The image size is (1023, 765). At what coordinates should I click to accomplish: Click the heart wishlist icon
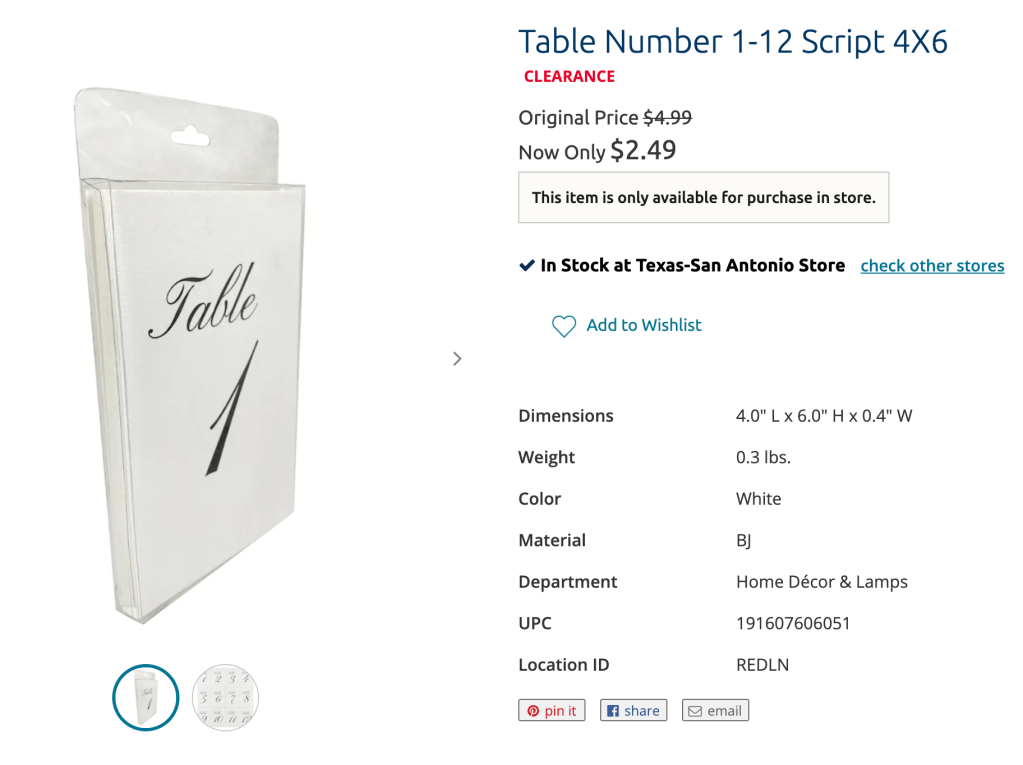[564, 326]
